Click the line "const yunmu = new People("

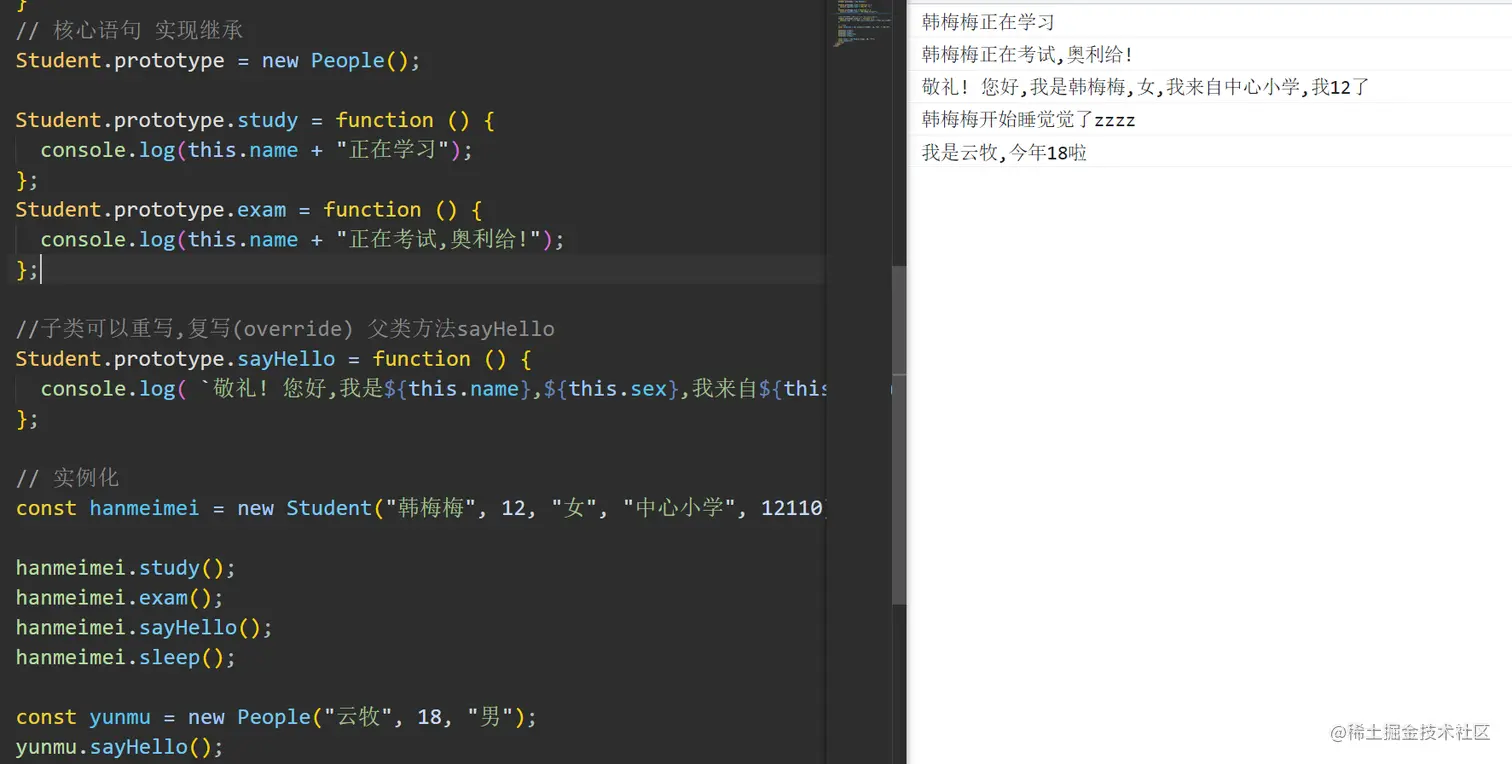(x=277, y=717)
